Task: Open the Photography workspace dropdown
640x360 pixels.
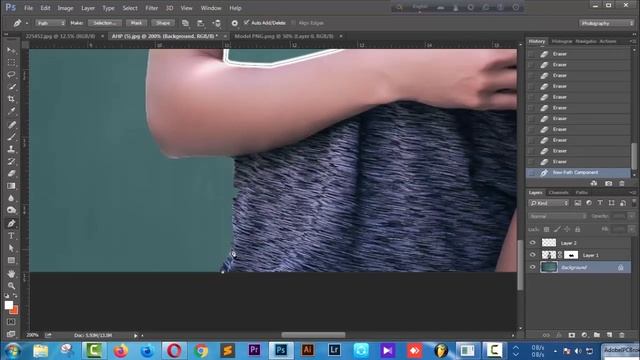Action: coord(606,23)
